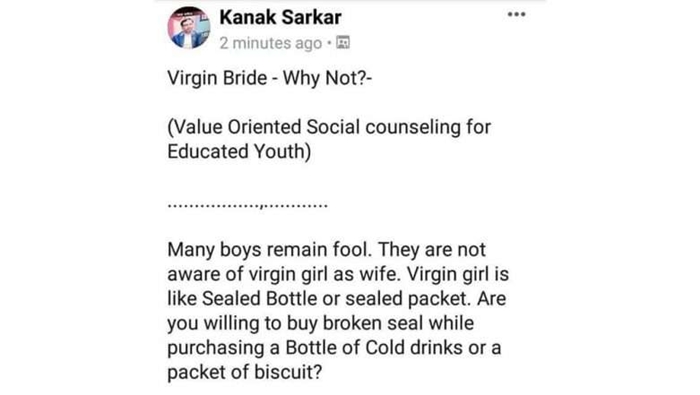
Task: Open Kanak Sarkar's profile name link
Action: pyautogui.click(x=280, y=18)
